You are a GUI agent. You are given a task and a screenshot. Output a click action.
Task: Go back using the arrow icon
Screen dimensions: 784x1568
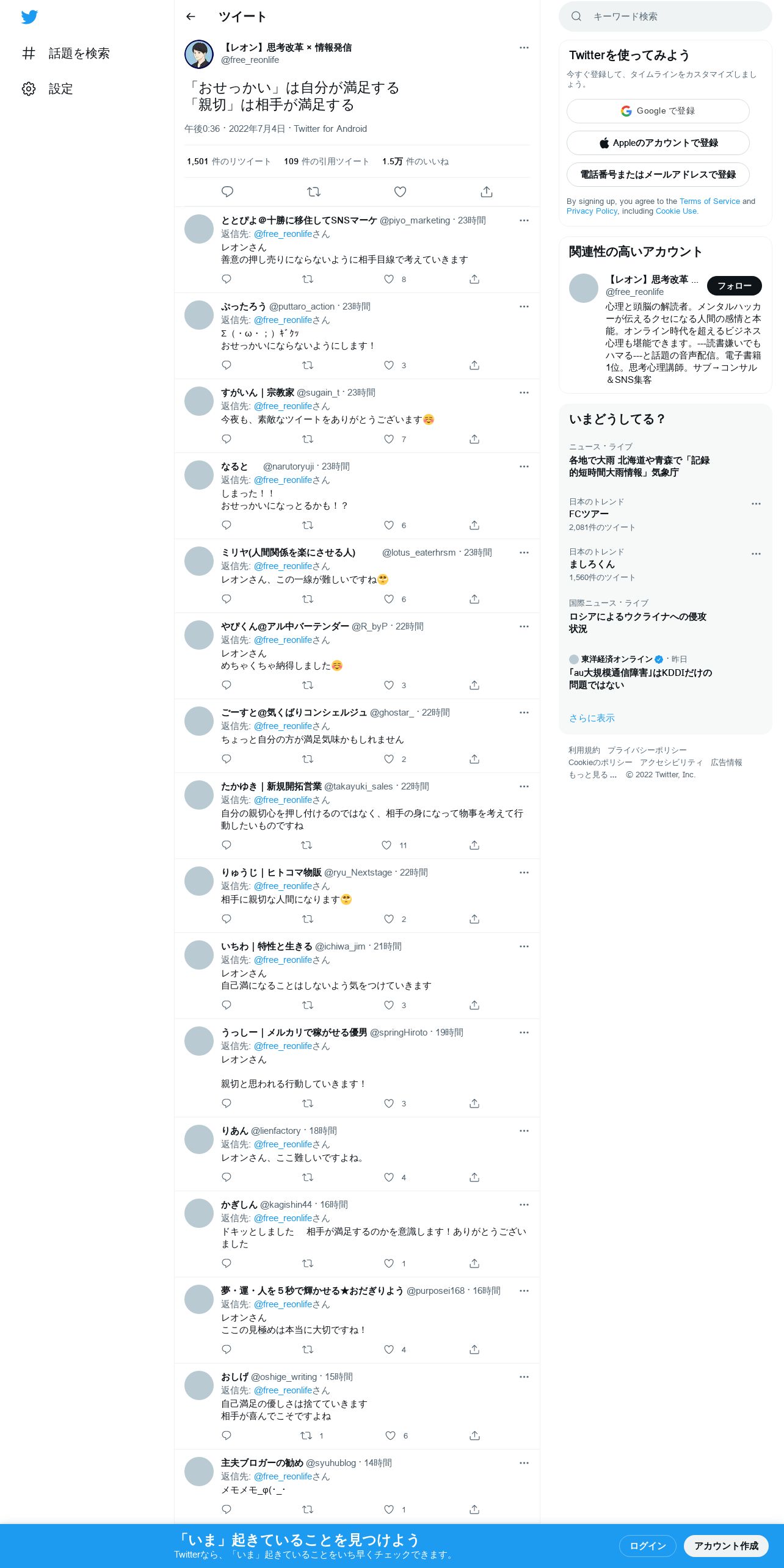191,16
